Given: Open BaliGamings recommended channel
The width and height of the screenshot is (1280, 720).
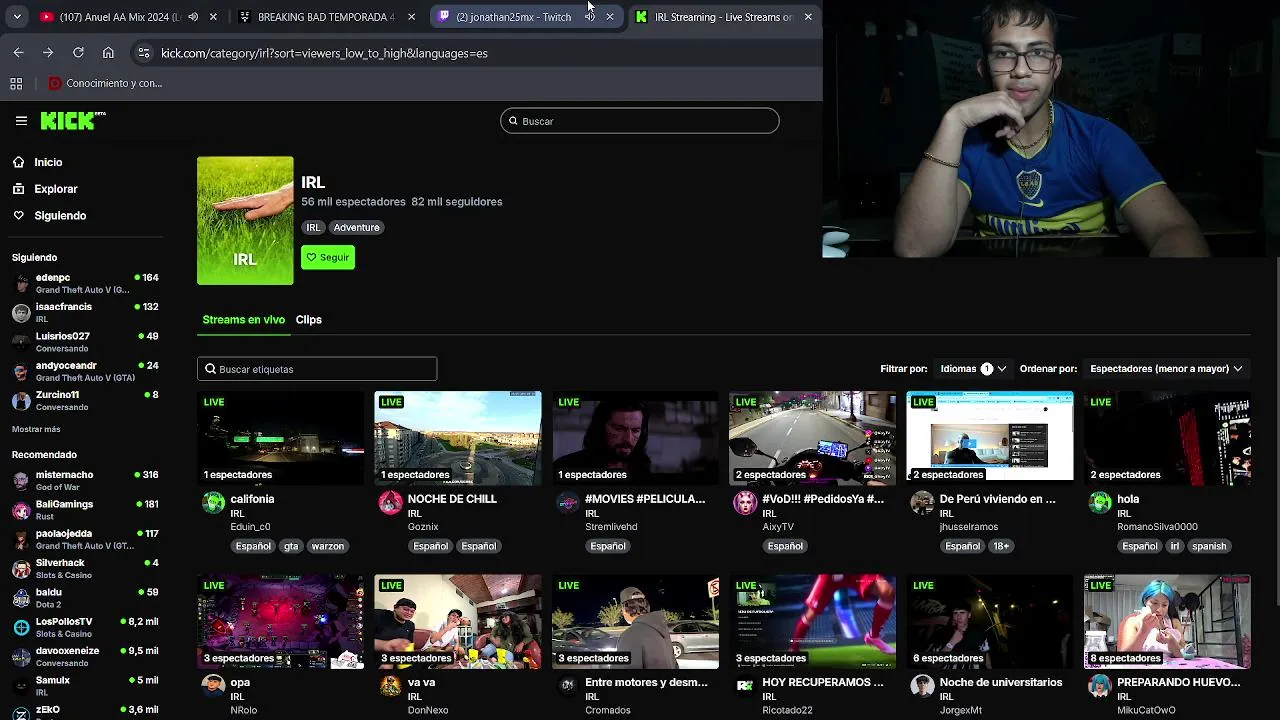Looking at the screenshot, I should coord(85,510).
